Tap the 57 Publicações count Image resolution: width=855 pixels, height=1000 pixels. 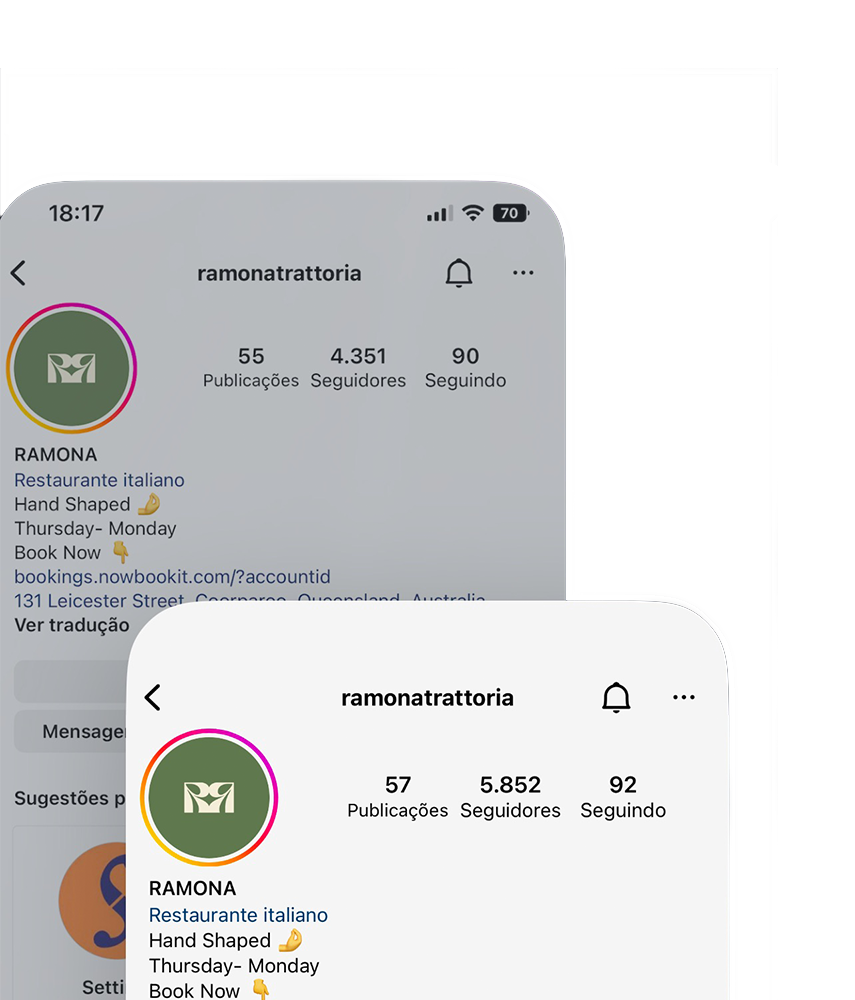coord(397,797)
